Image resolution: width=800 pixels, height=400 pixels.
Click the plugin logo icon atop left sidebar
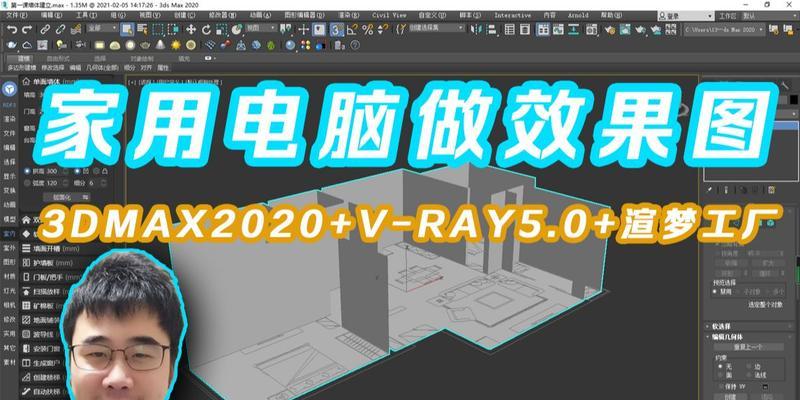pos(10,89)
